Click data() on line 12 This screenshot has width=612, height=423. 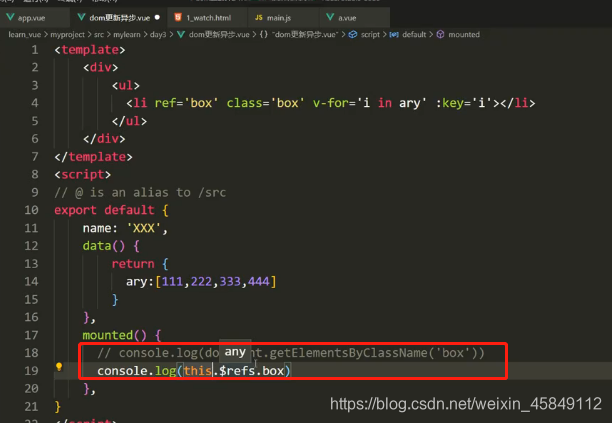coord(104,246)
